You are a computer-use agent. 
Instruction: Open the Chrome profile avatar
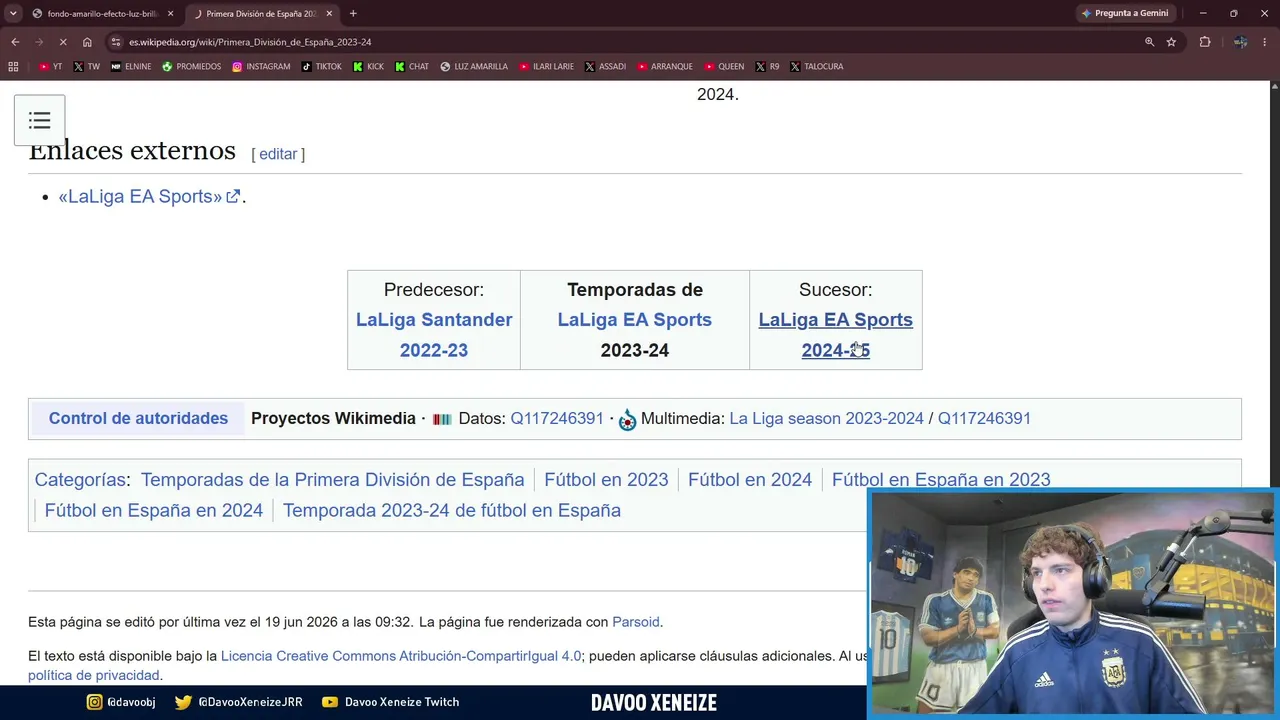pos(1240,42)
